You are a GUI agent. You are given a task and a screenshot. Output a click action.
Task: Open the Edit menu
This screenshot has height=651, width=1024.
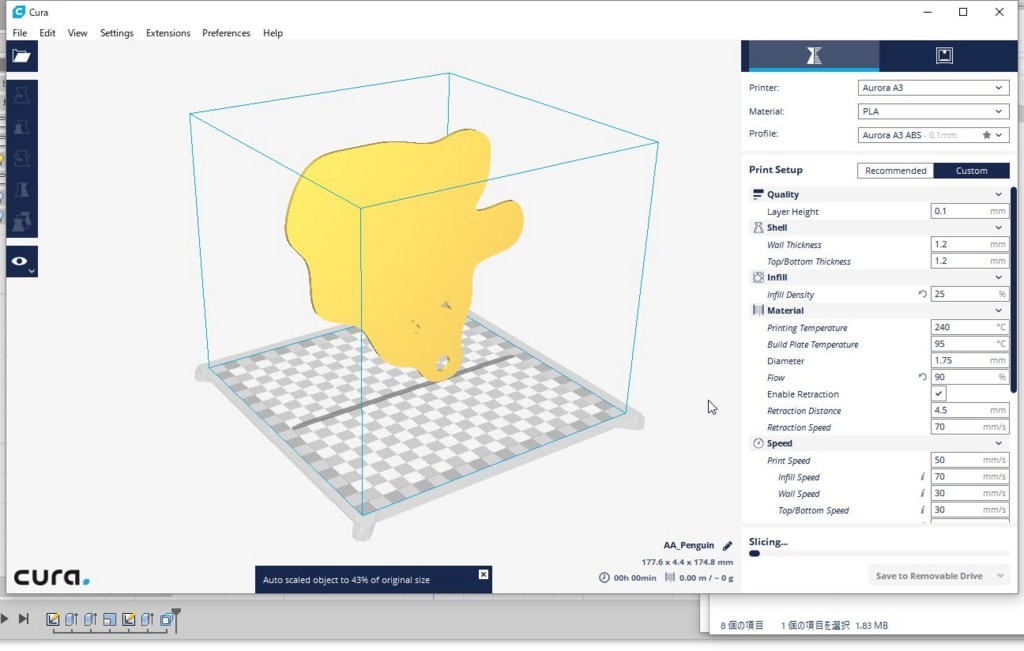(47, 33)
